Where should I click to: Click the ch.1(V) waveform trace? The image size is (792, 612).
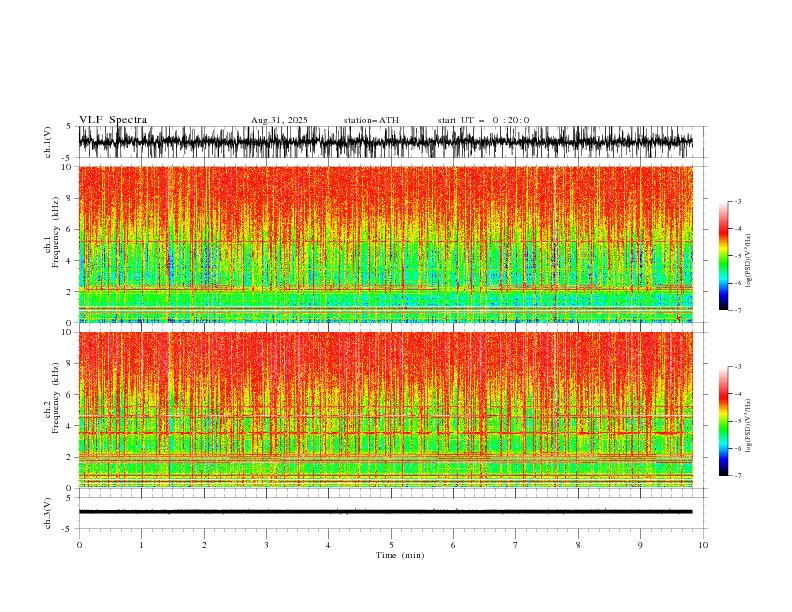386,142
